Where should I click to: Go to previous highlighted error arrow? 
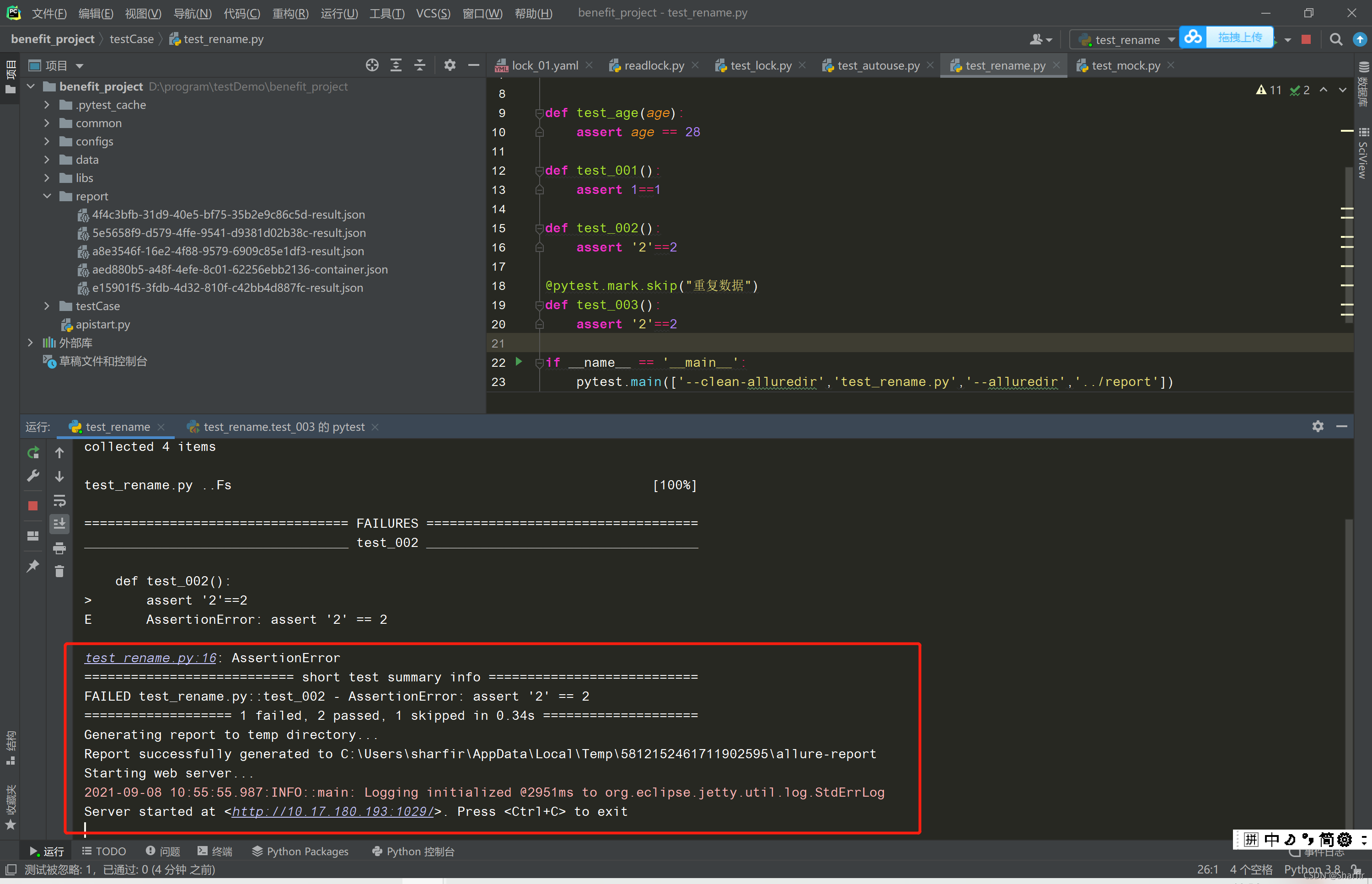point(1324,90)
